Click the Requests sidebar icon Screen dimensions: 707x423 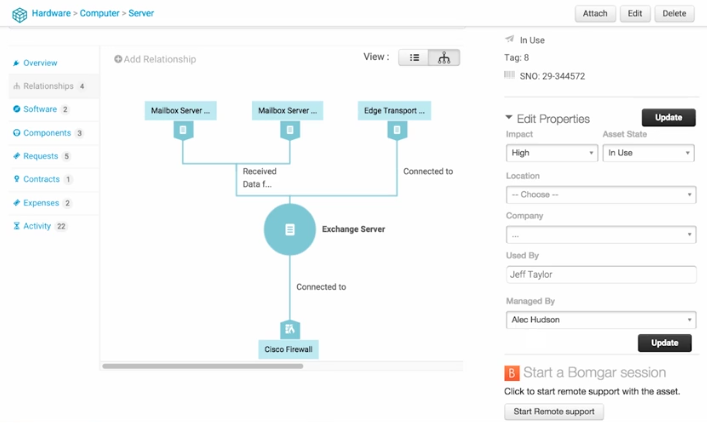coord(17,156)
